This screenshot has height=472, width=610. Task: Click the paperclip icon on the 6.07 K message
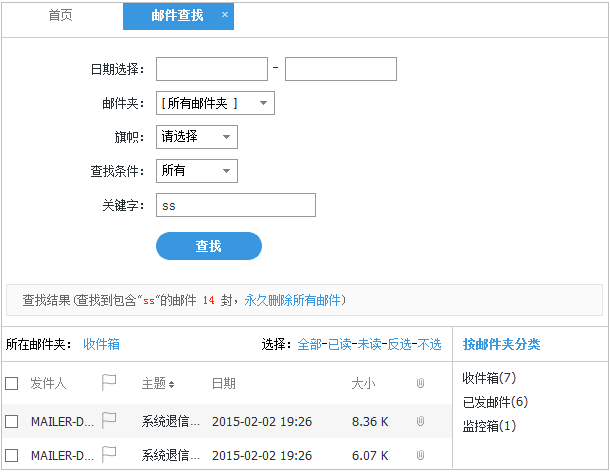(x=420, y=455)
